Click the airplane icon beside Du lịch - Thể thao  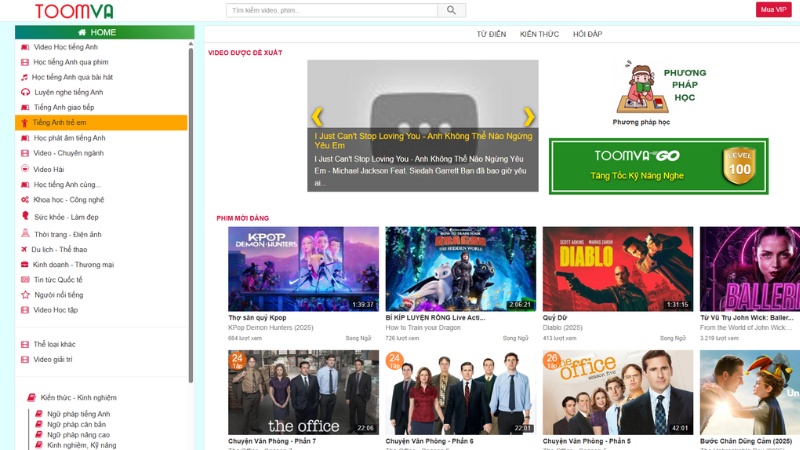click(24, 249)
